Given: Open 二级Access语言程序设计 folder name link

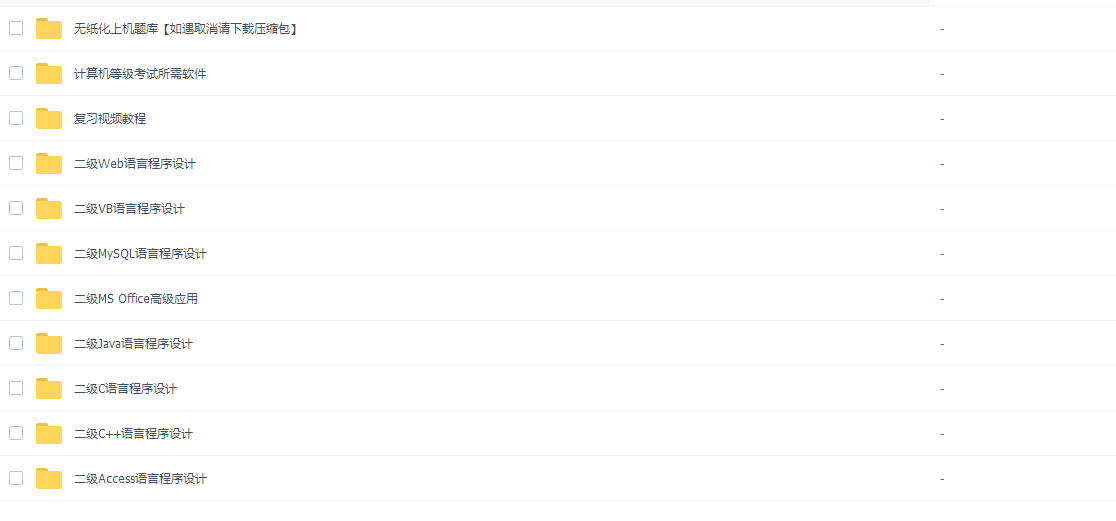Looking at the screenshot, I should pos(140,478).
